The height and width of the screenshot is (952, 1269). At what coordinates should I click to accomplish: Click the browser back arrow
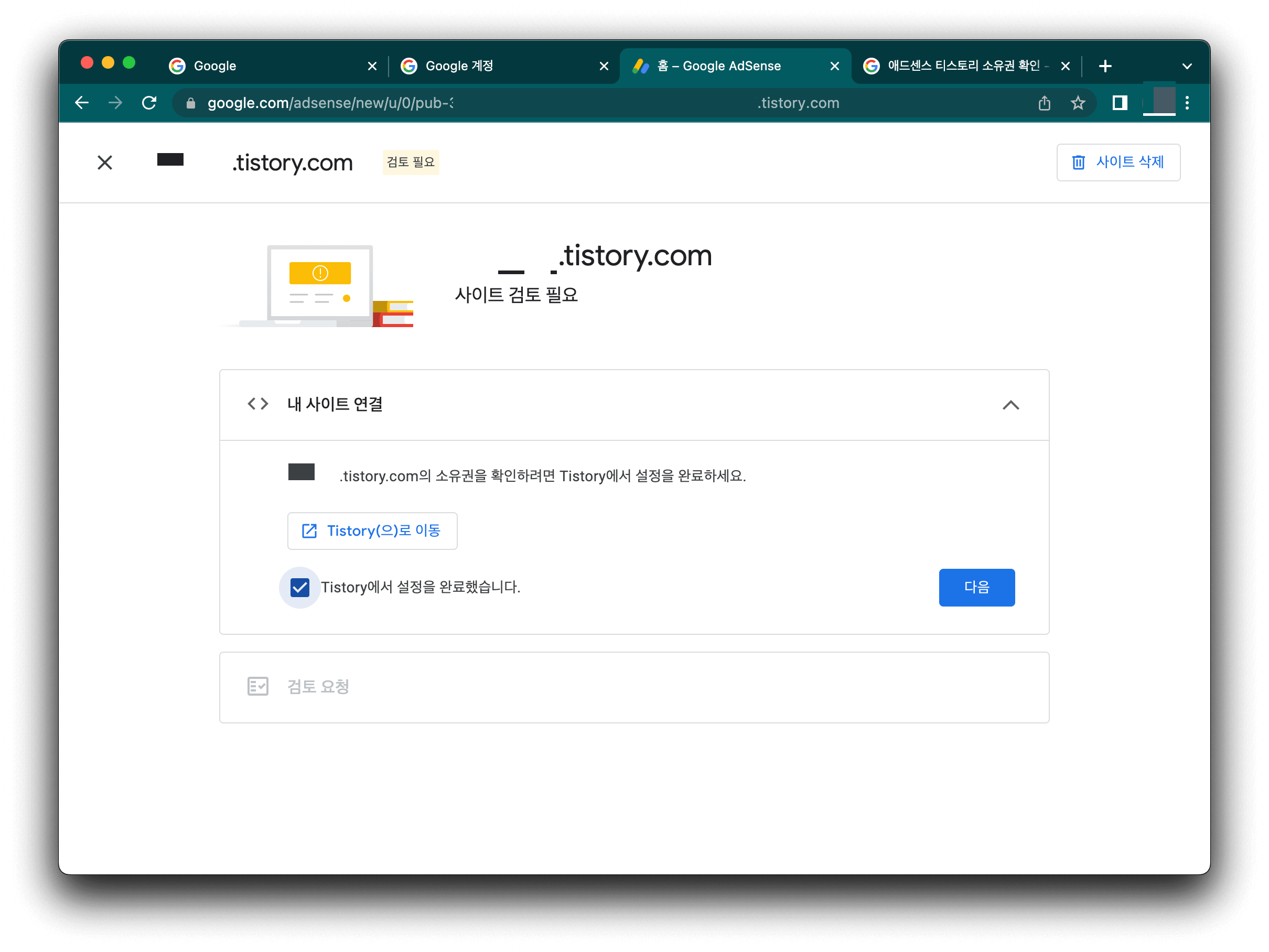click(x=82, y=103)
